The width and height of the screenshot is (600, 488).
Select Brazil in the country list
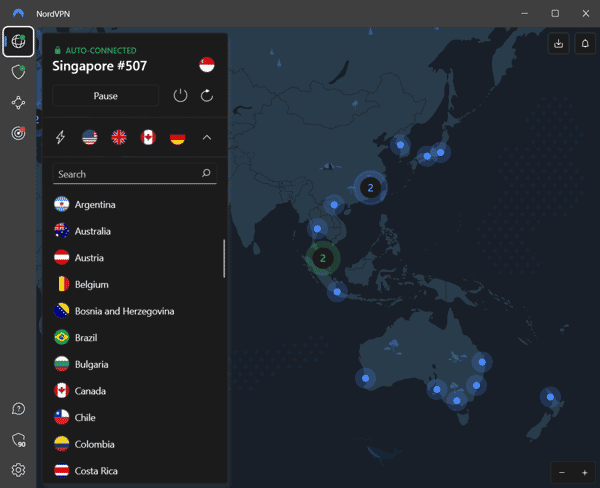pyautogui.click(x=135, y=338)
